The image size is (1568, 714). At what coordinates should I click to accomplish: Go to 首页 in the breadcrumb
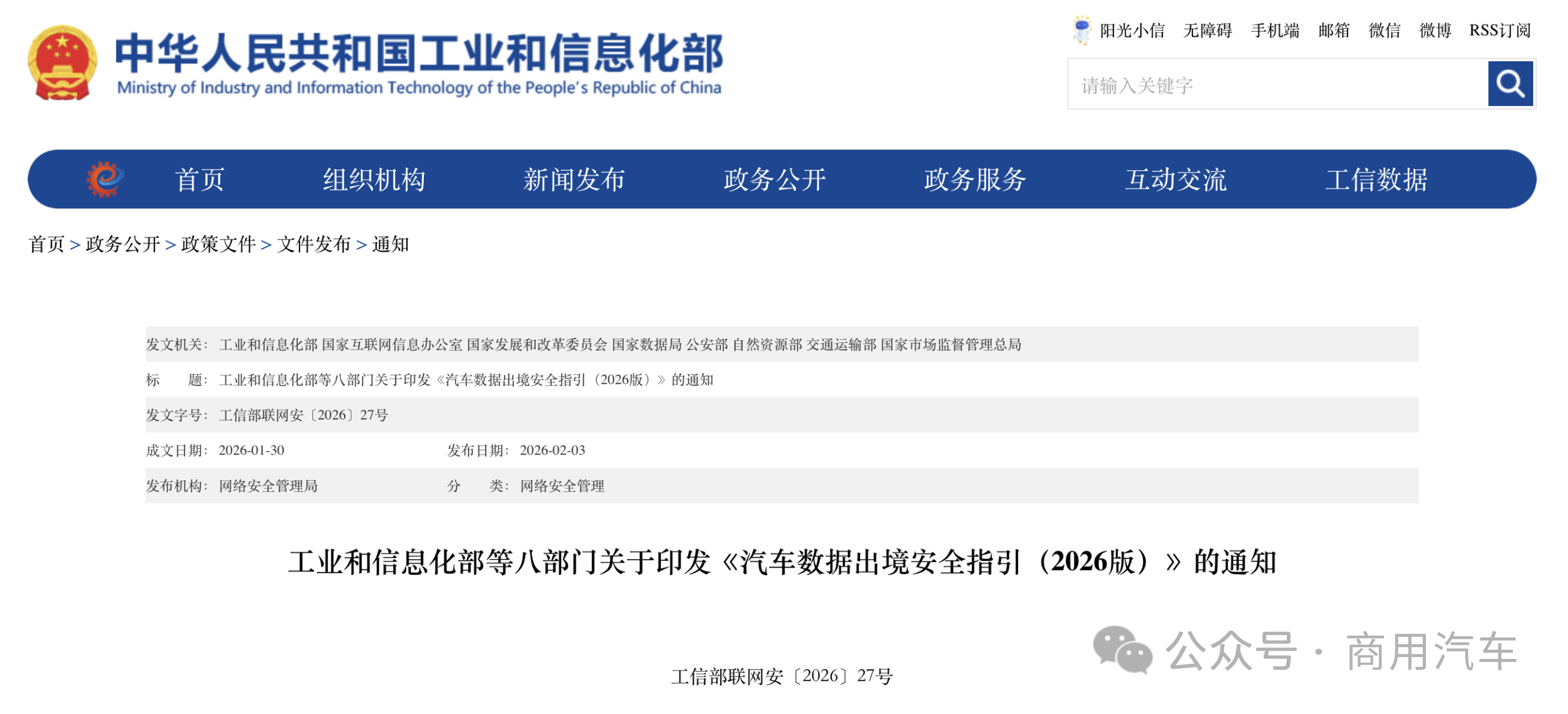click(47, 244)
